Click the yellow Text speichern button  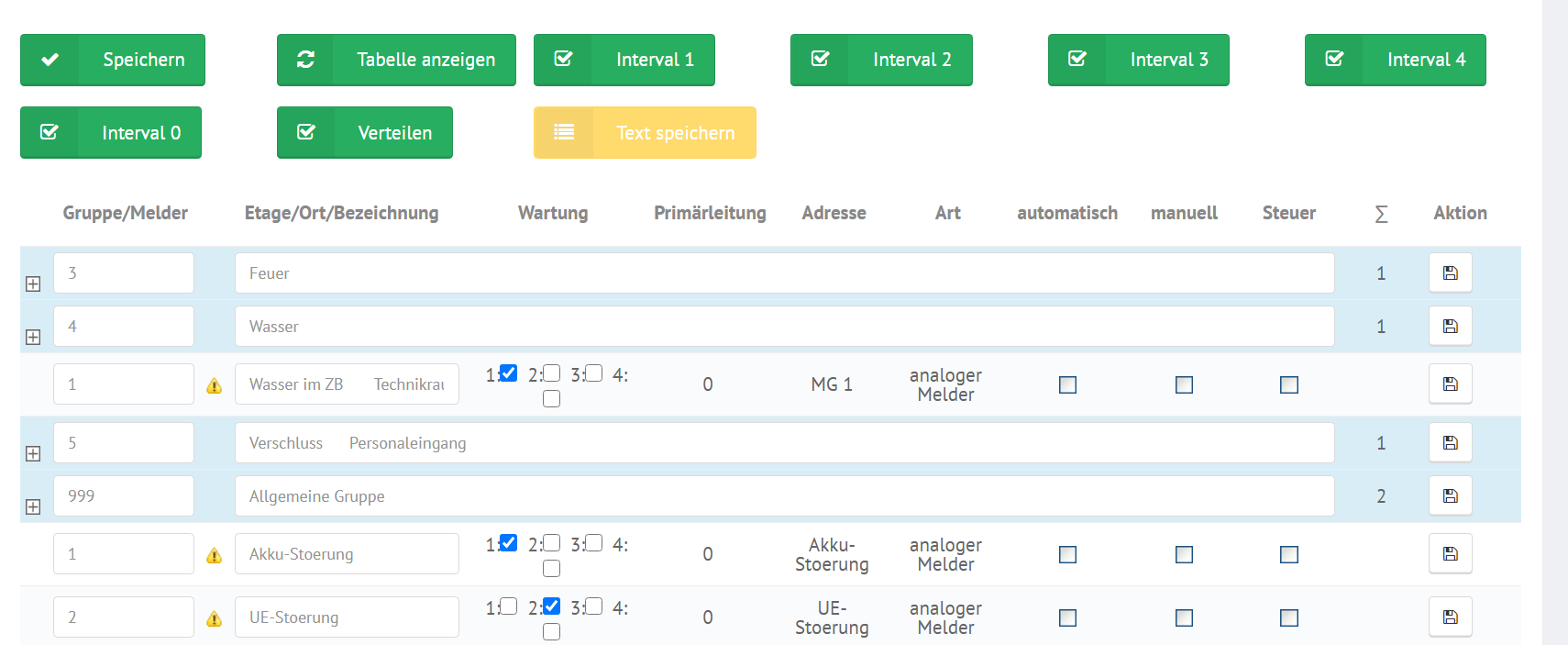click(x=645, y=132)
